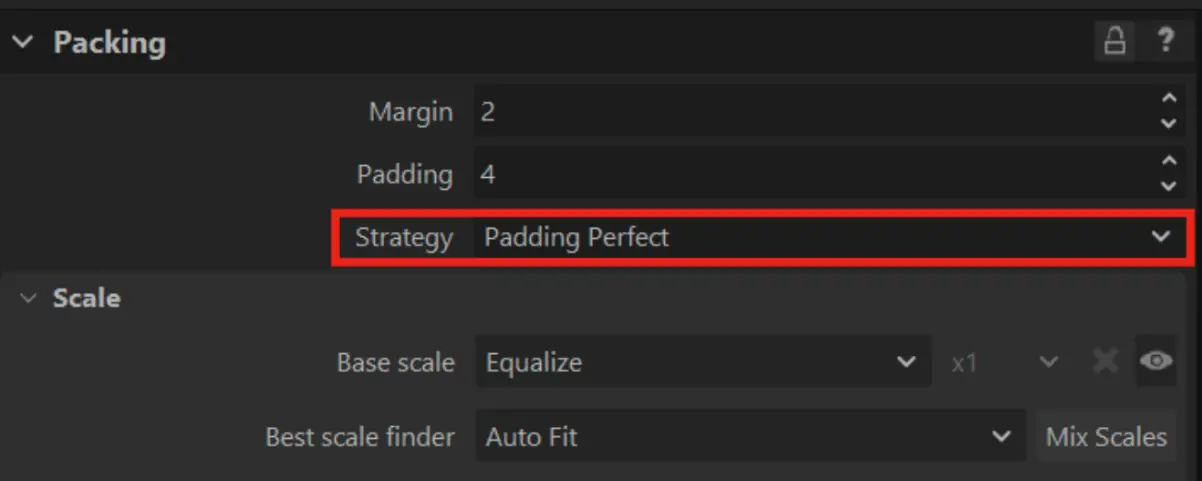
Task: Click the X icon beside scale multiplier
Action: point(1105,362)
